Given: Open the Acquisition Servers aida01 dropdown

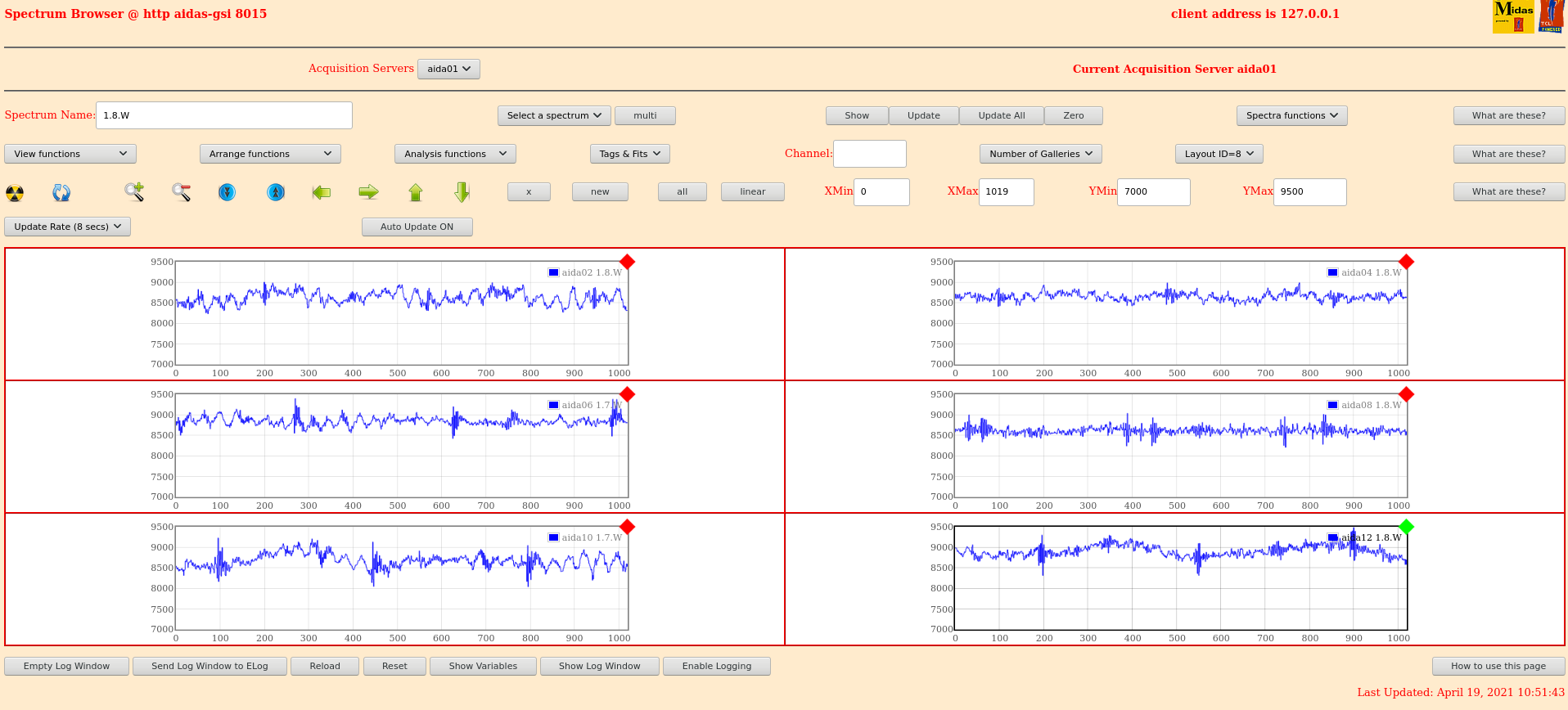Looking at the screenshot, I should coord(448,69).
